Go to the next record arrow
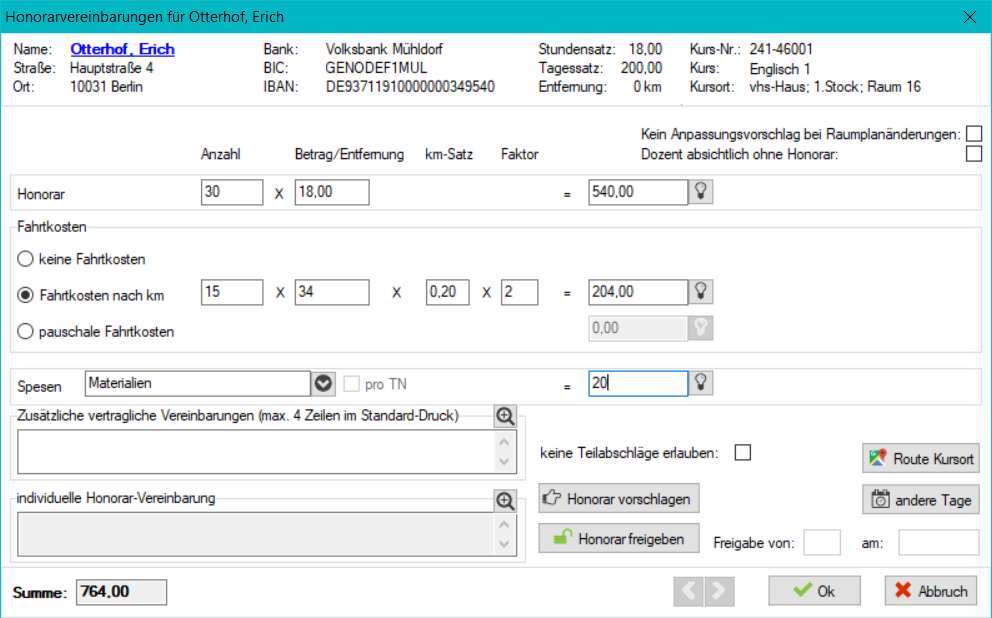The image size is (992, 618). click(x=719, y=591)
